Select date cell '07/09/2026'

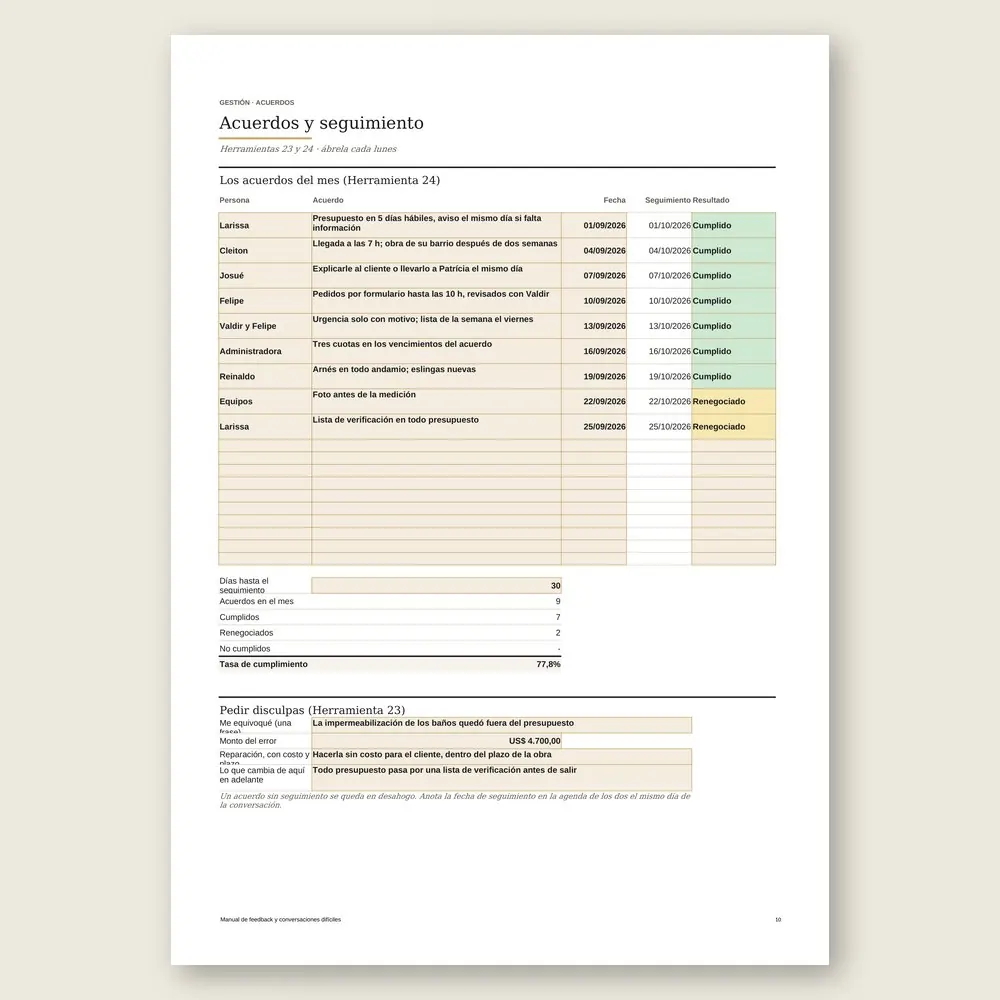click(x=594, y=276)
